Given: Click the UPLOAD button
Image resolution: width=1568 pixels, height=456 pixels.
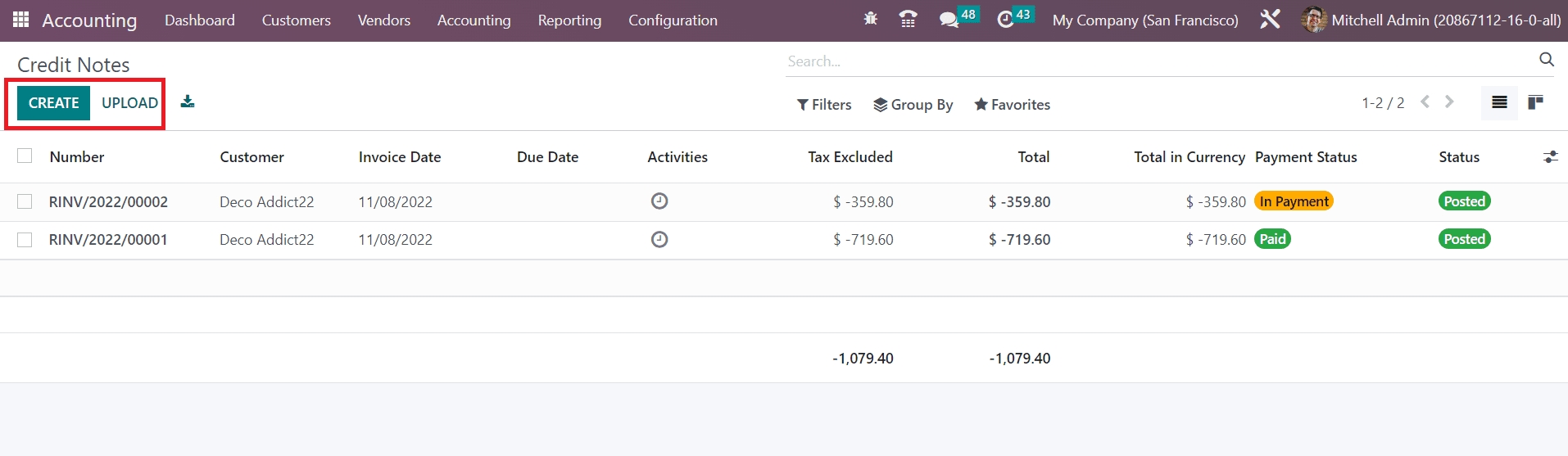Looking at the screenshot, I should click(x=129, y=103).
